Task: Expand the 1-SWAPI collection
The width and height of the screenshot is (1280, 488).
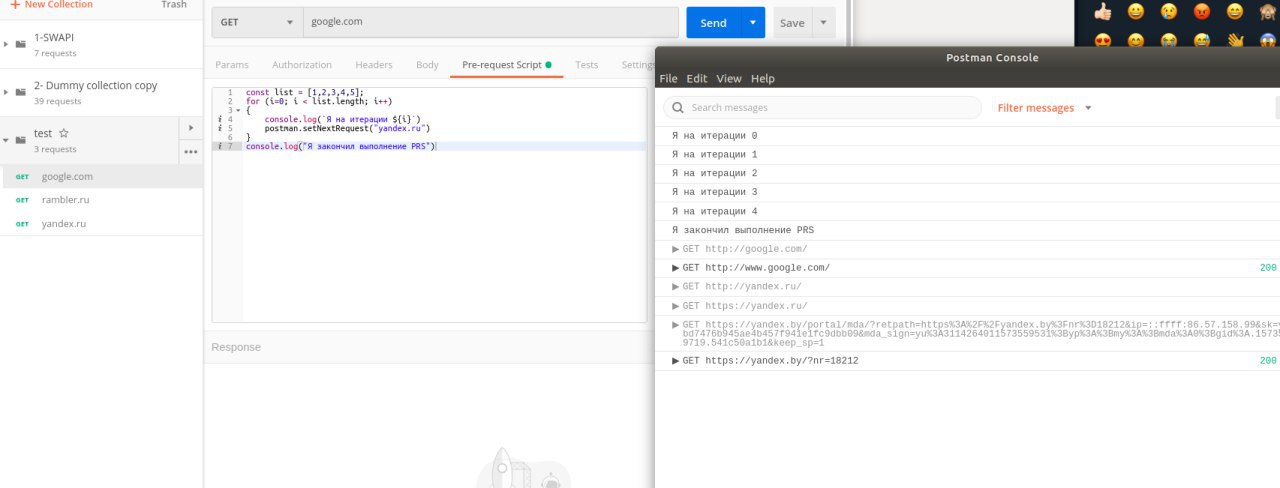Action: point(6,44)
